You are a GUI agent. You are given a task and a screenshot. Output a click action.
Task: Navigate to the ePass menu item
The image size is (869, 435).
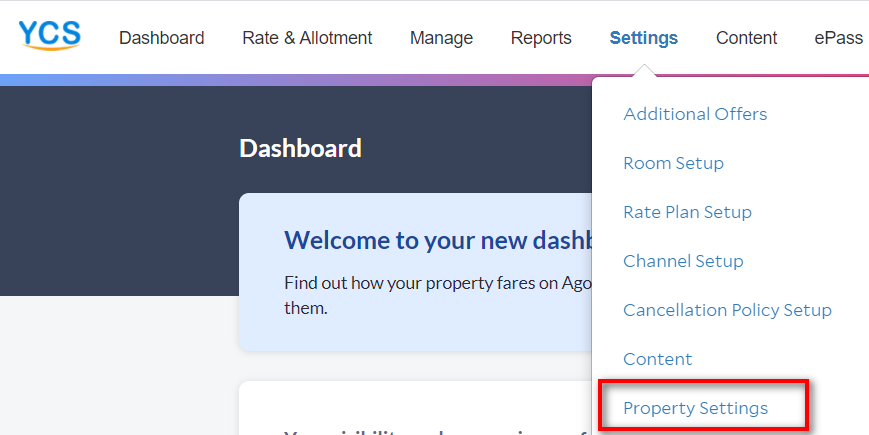[839, 38]
